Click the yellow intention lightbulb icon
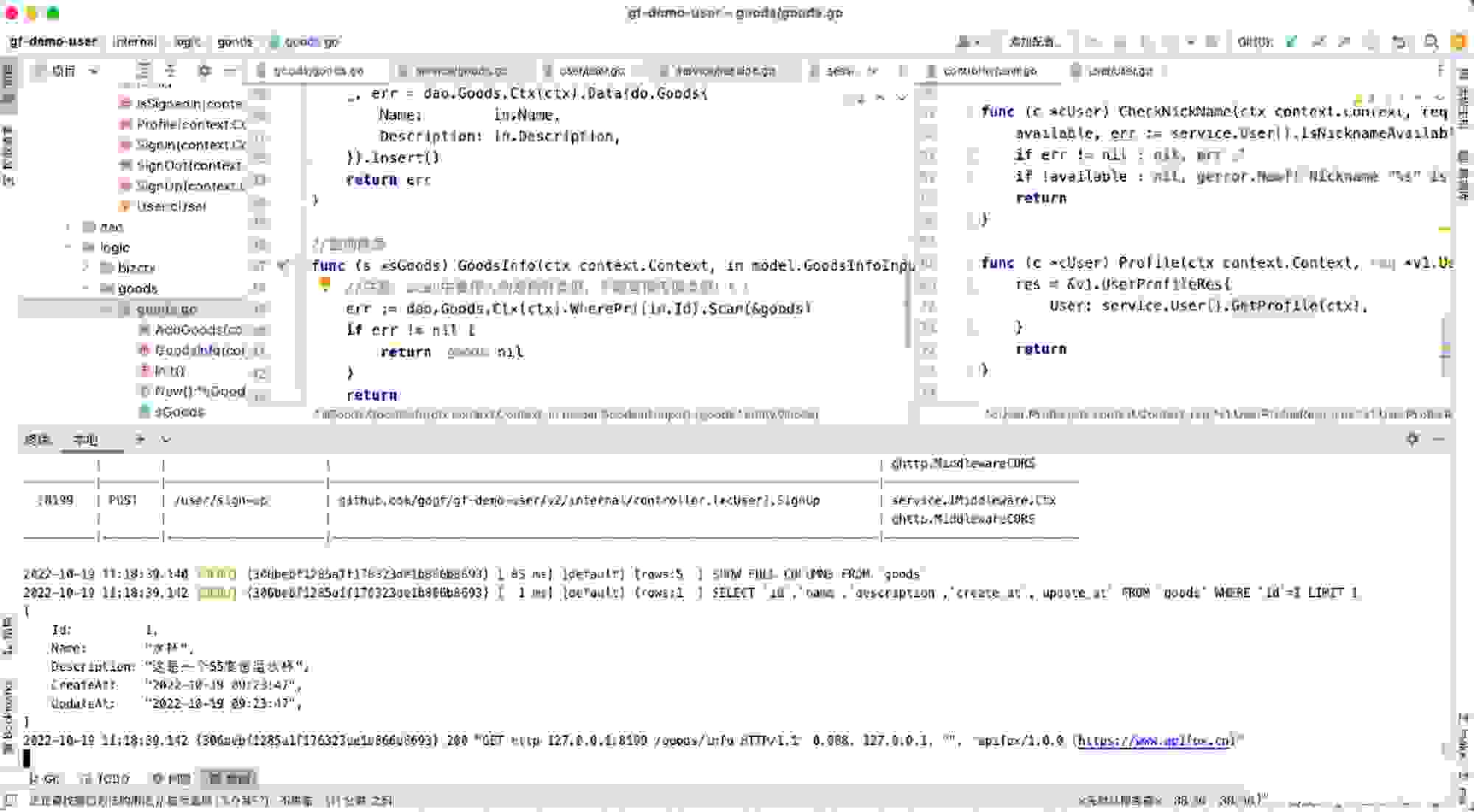This screenshot has height=812, width=1474. [325, 284]
